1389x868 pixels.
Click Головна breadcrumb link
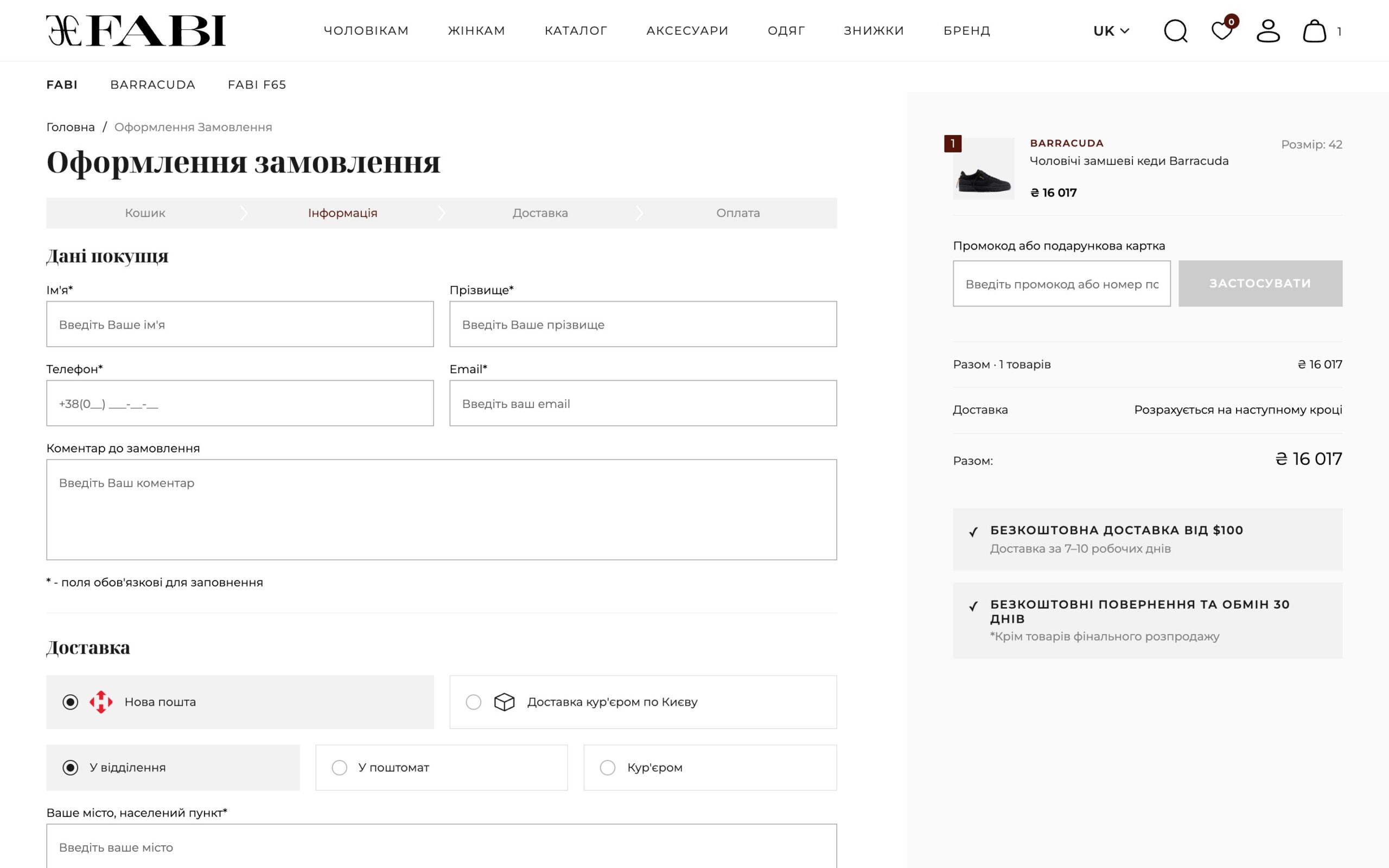click(x=71, y=127)
